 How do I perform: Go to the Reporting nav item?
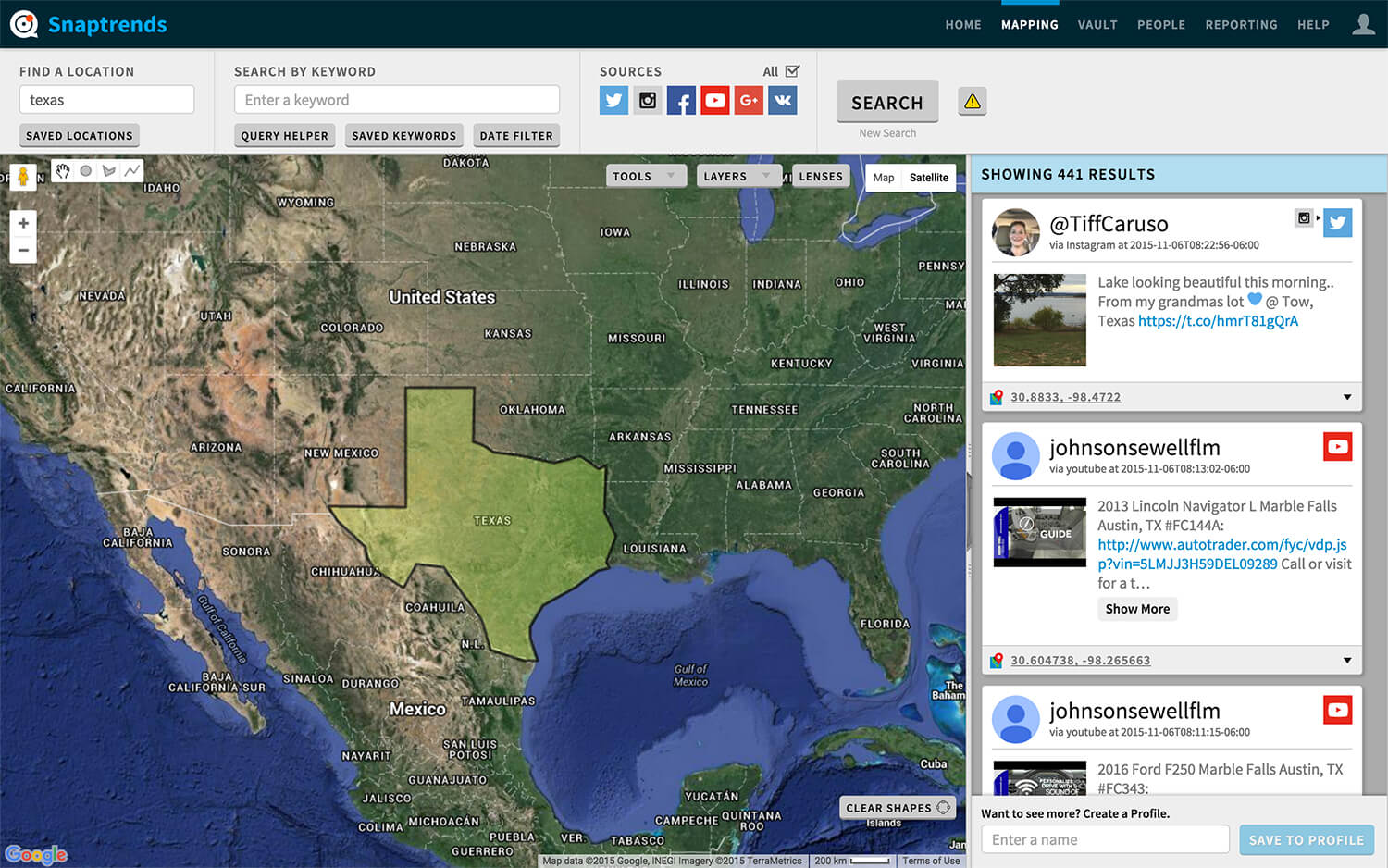point(1241,25)
